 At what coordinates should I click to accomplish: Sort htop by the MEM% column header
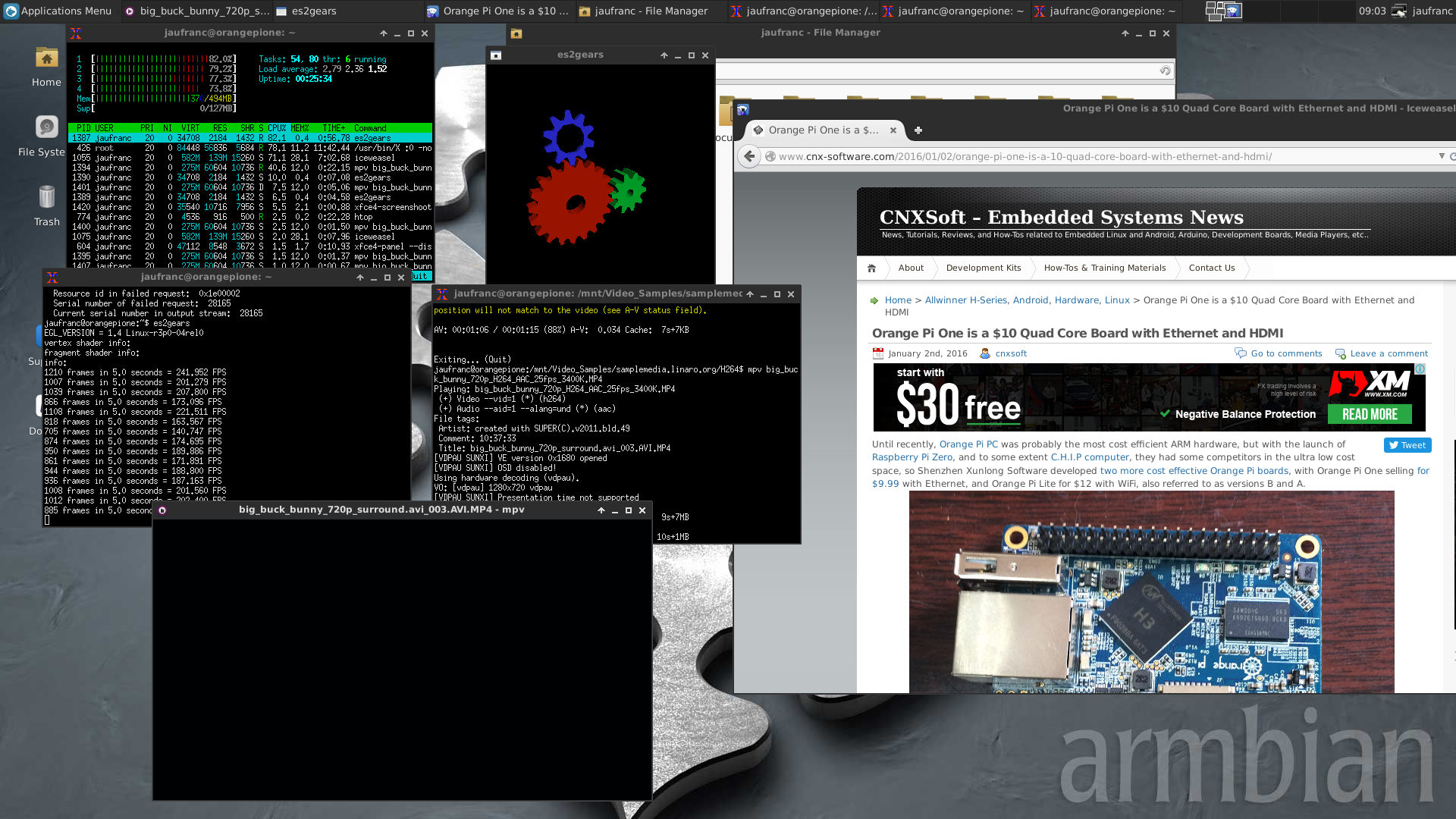pos(300,128)
